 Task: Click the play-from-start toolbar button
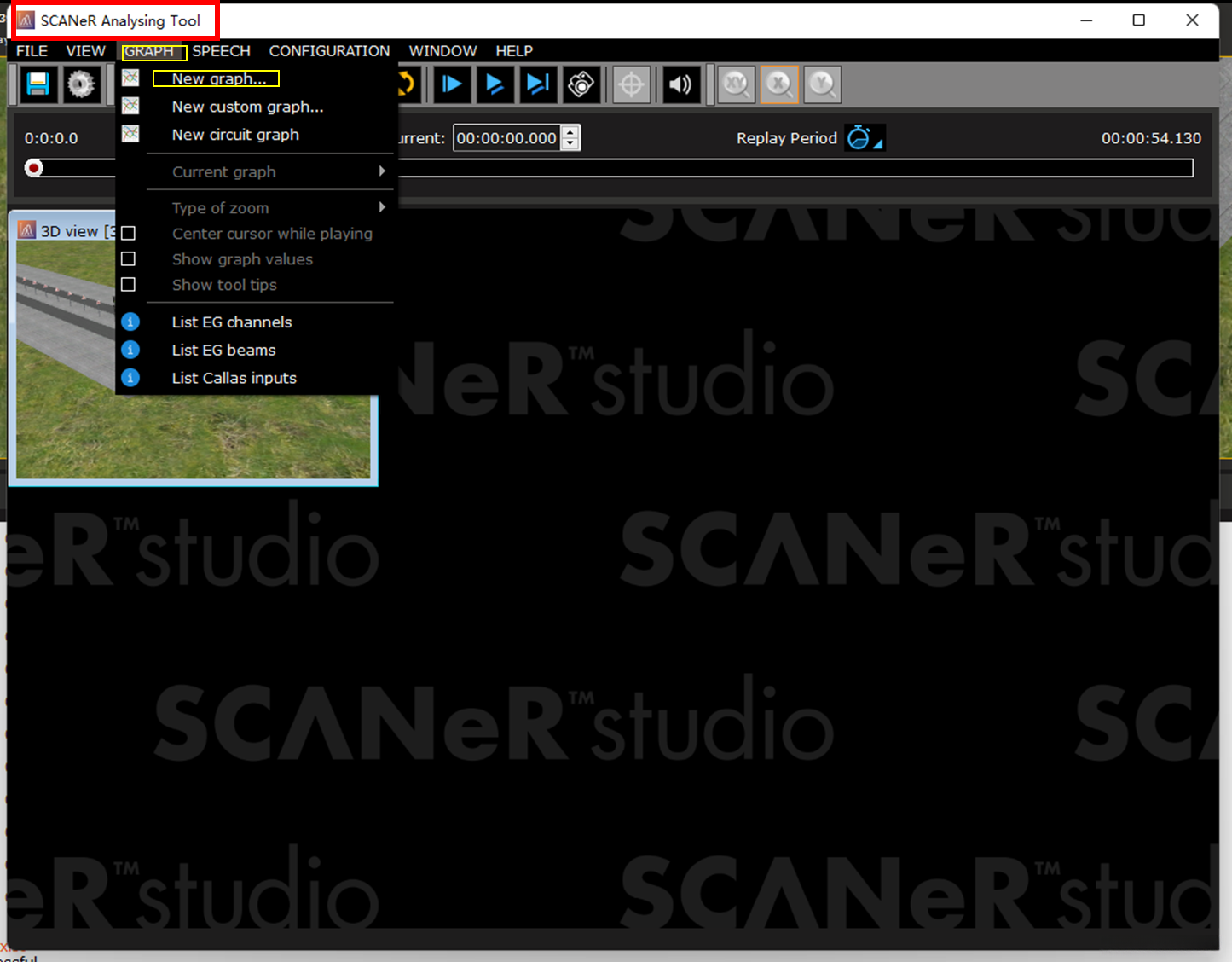pyautogui.click(x=452, y=84)
